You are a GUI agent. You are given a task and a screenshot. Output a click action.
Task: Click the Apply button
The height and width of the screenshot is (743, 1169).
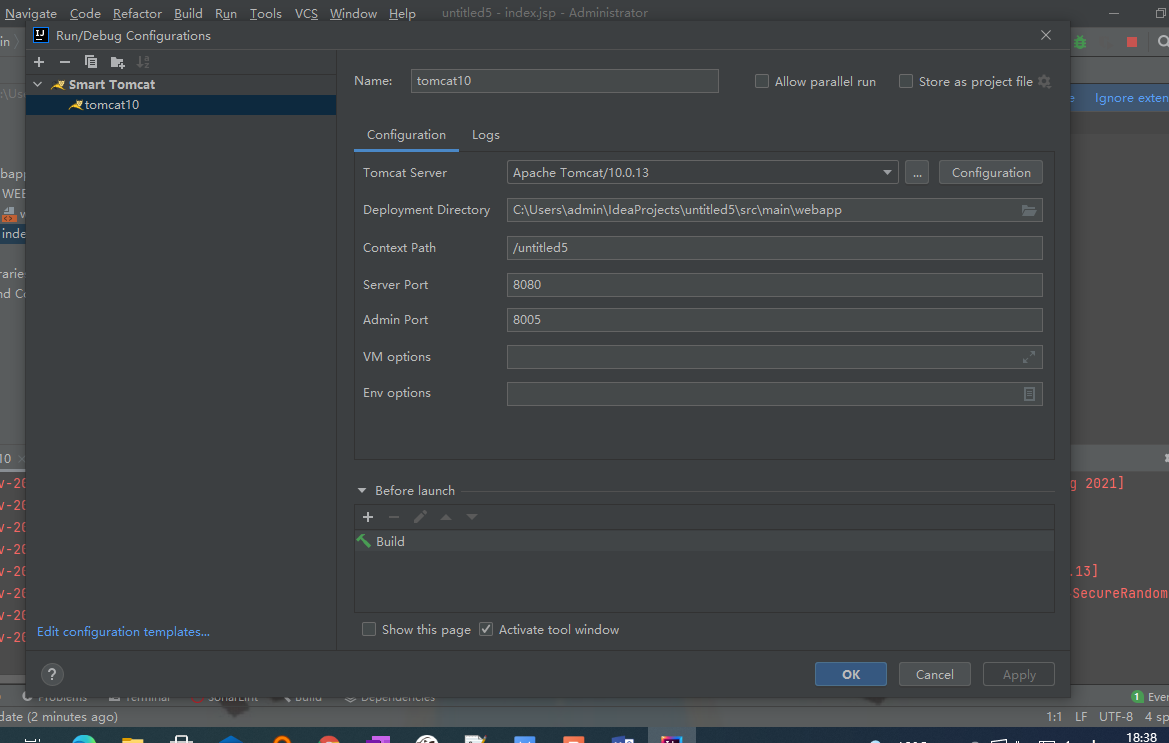[x=1019, y=674]
